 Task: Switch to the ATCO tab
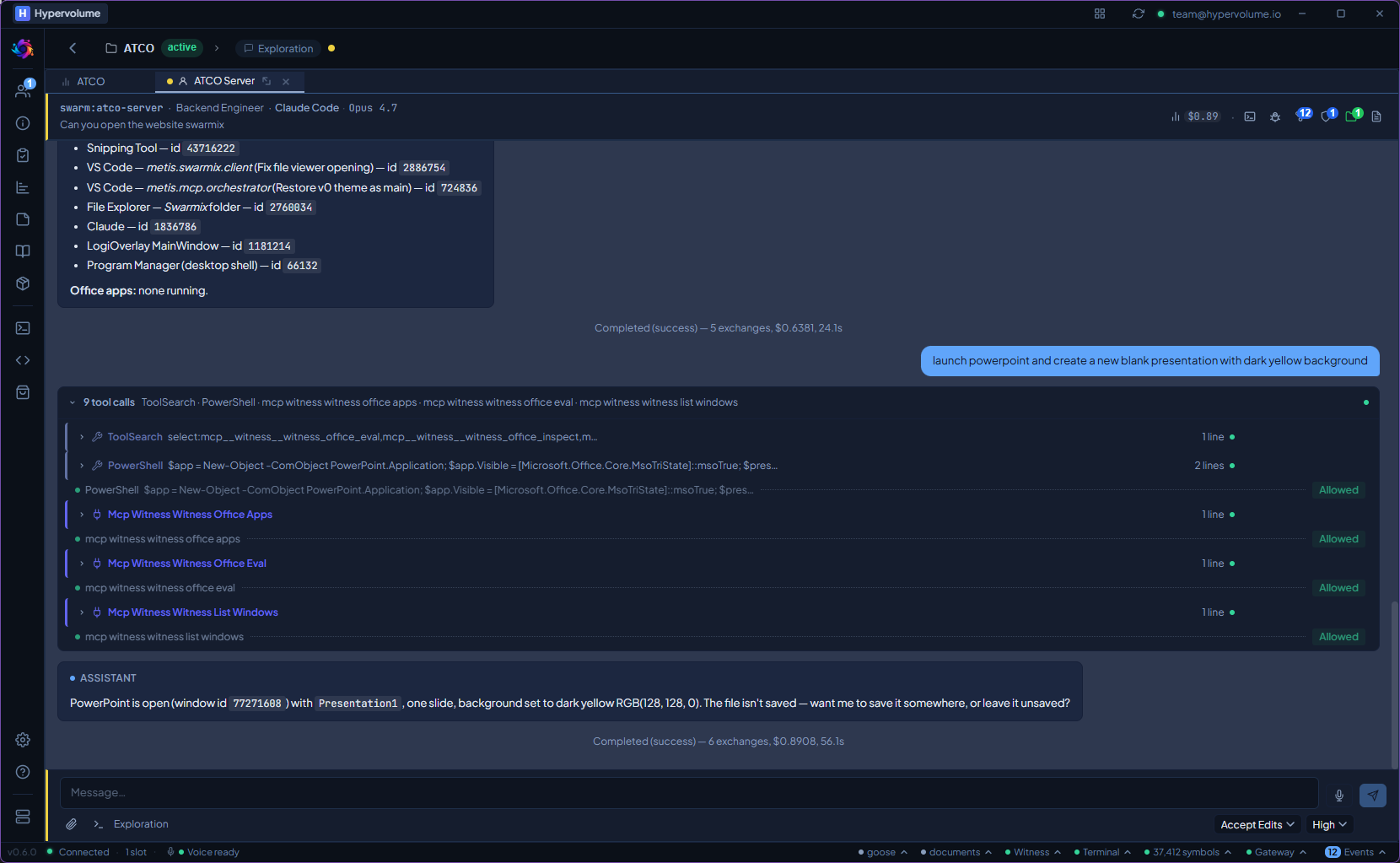[83, 81]
